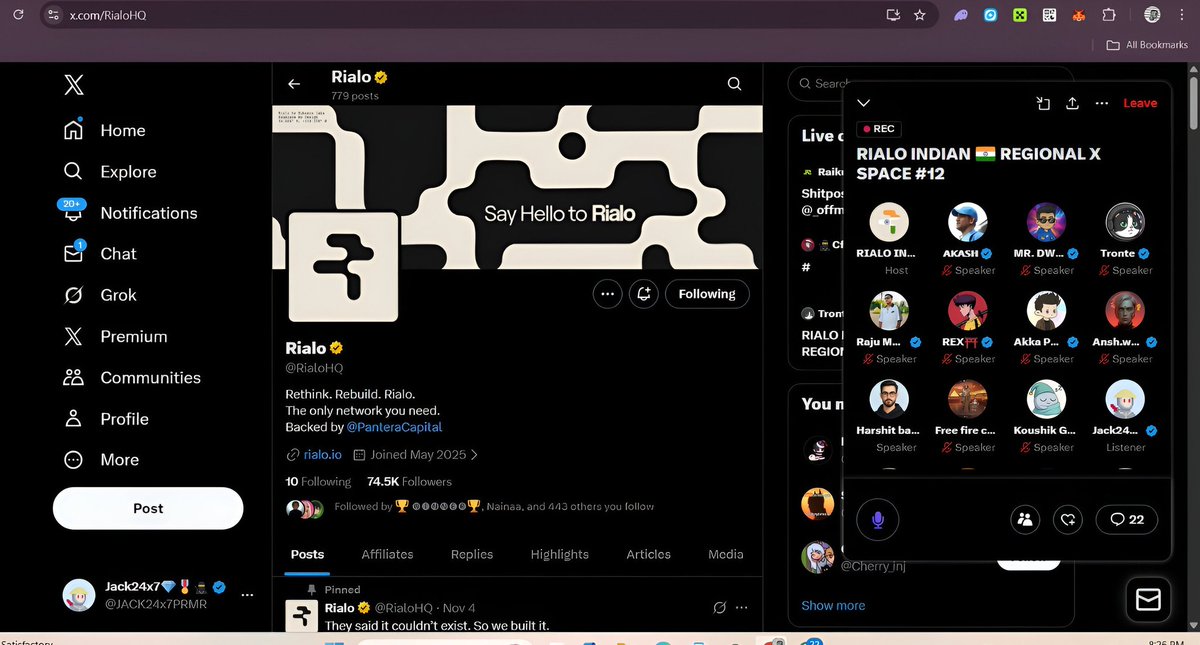1200x645 pixels.
Task: Click the Following button
Action: click(707, 294)
